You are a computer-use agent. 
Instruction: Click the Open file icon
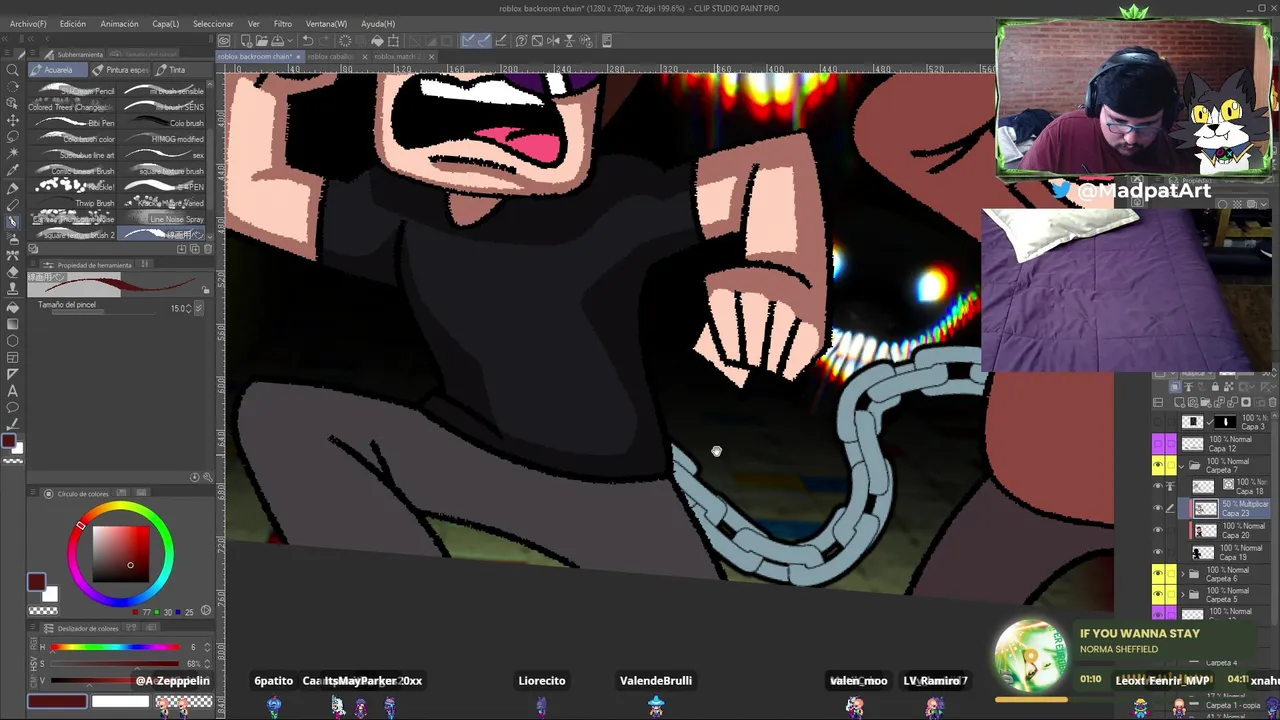262,40
